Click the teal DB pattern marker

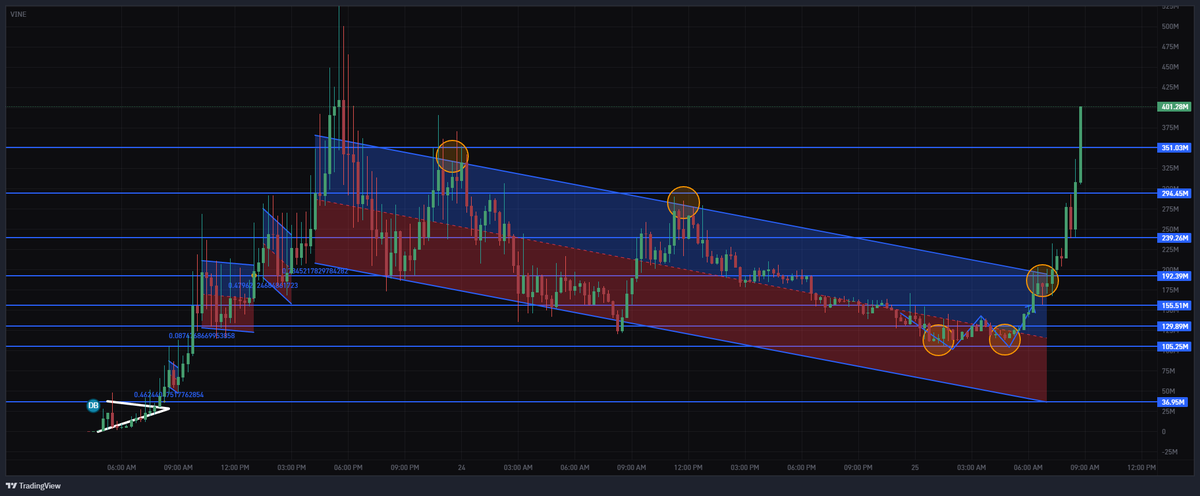93,405
